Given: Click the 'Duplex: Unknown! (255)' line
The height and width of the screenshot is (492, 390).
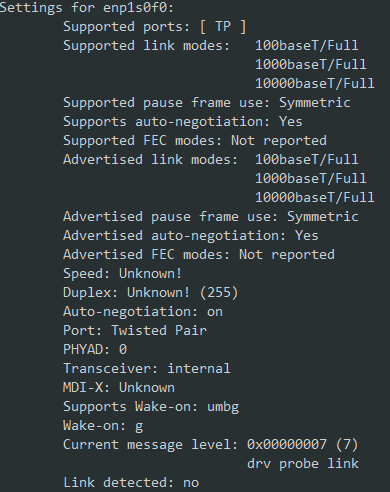Looking at the screenshot, I should 151,293.
